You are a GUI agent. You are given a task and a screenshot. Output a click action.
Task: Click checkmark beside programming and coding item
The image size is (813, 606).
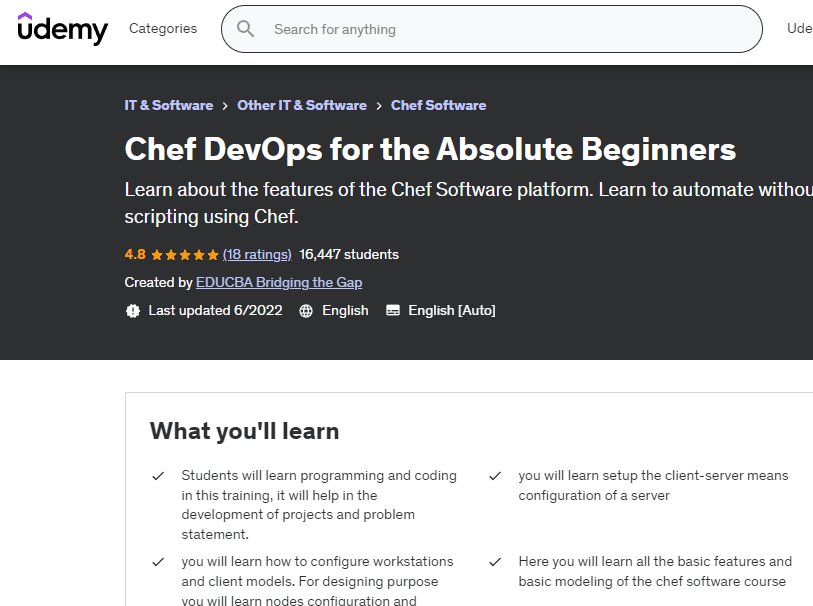158,476
